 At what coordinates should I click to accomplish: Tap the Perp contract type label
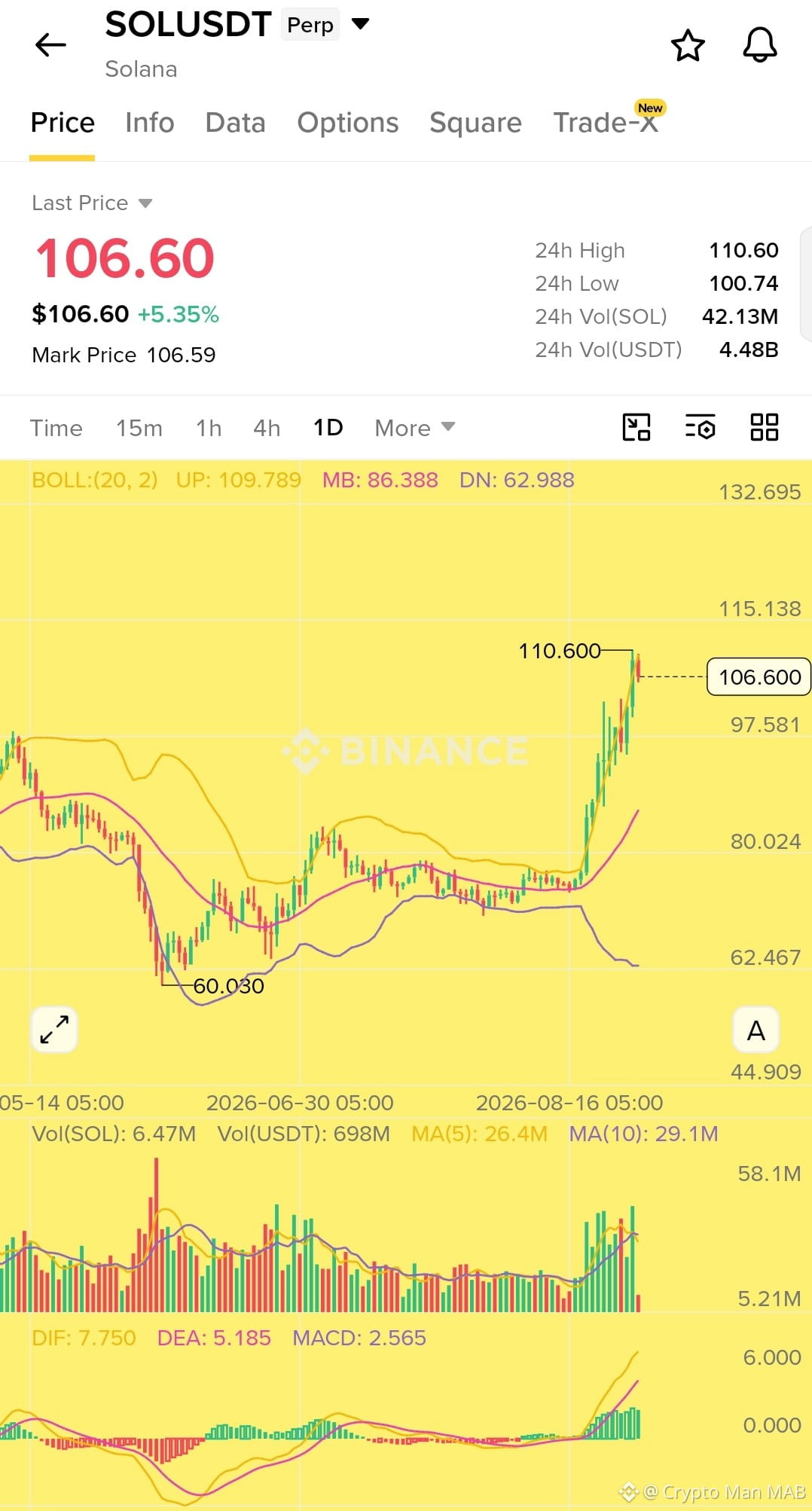[310, 25]
